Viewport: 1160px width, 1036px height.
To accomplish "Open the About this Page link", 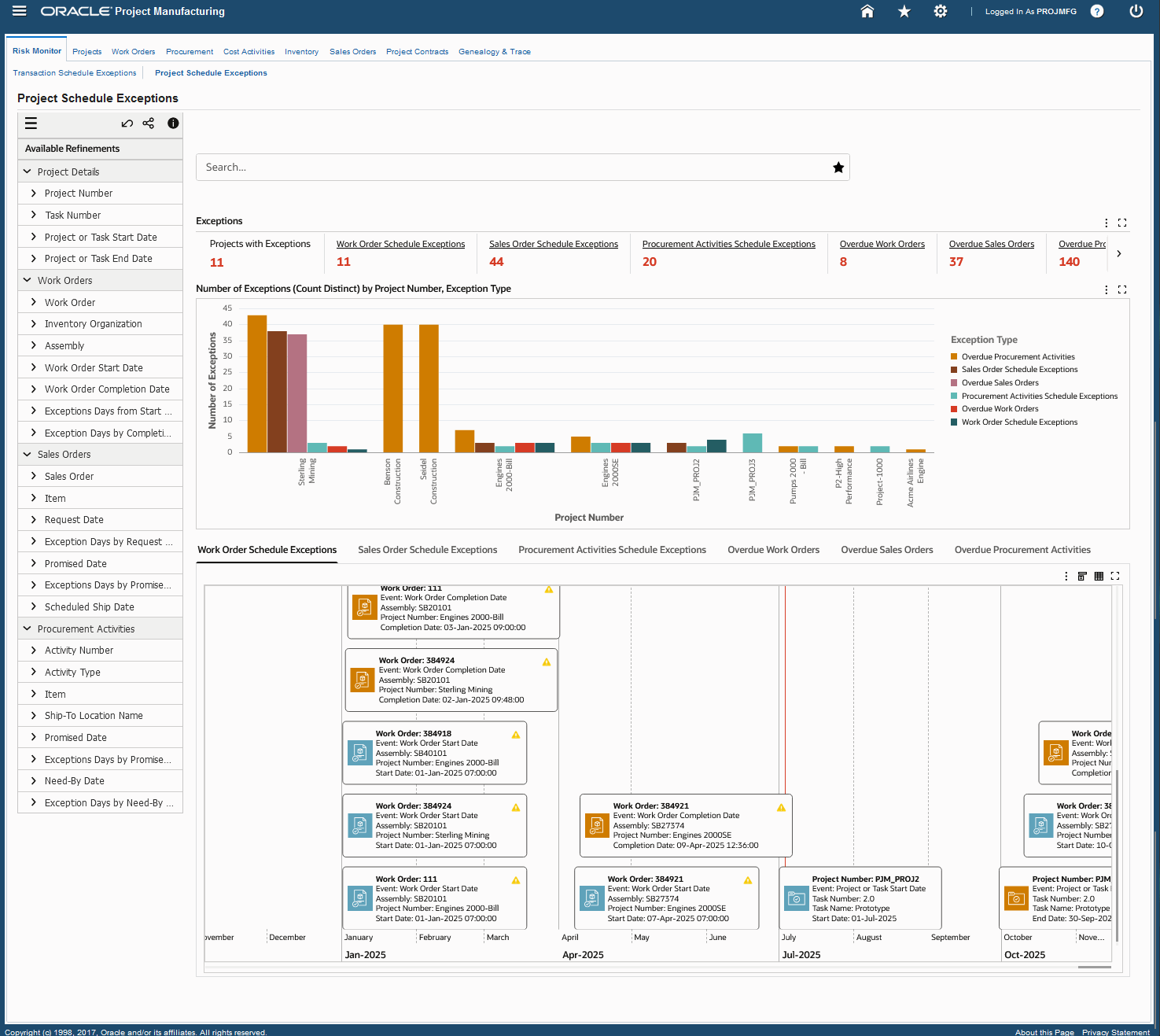I will pyautogui.click(x=1044, y=1032).
